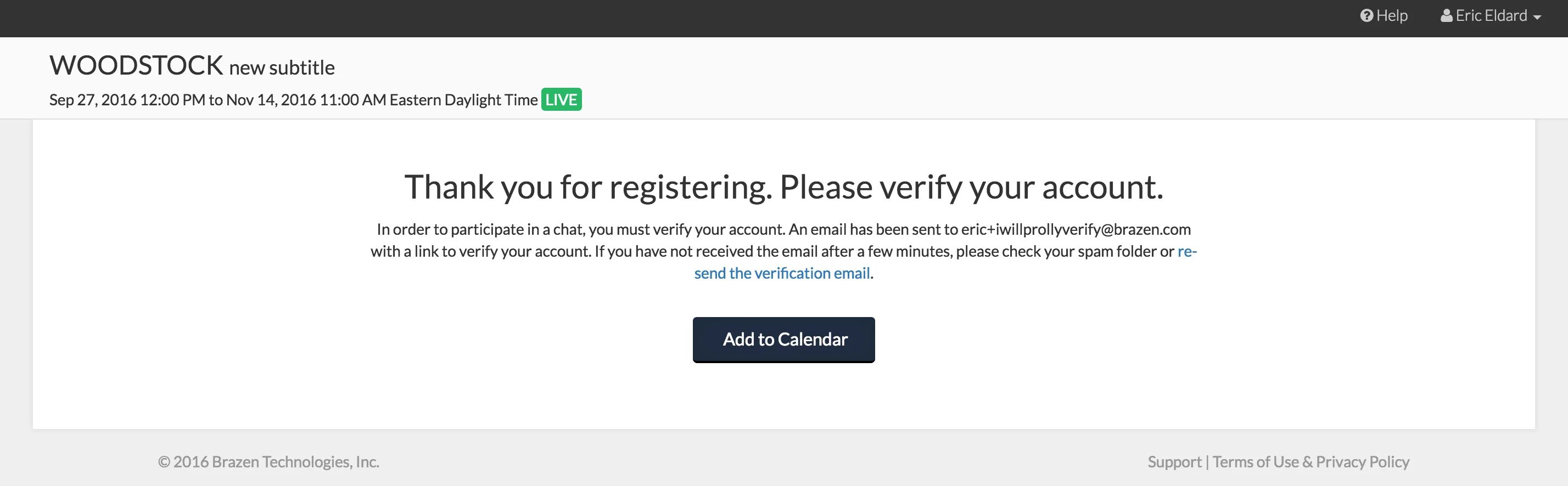
Task: Click the Eastern Daylight Time label
Action: click(463, 100)
